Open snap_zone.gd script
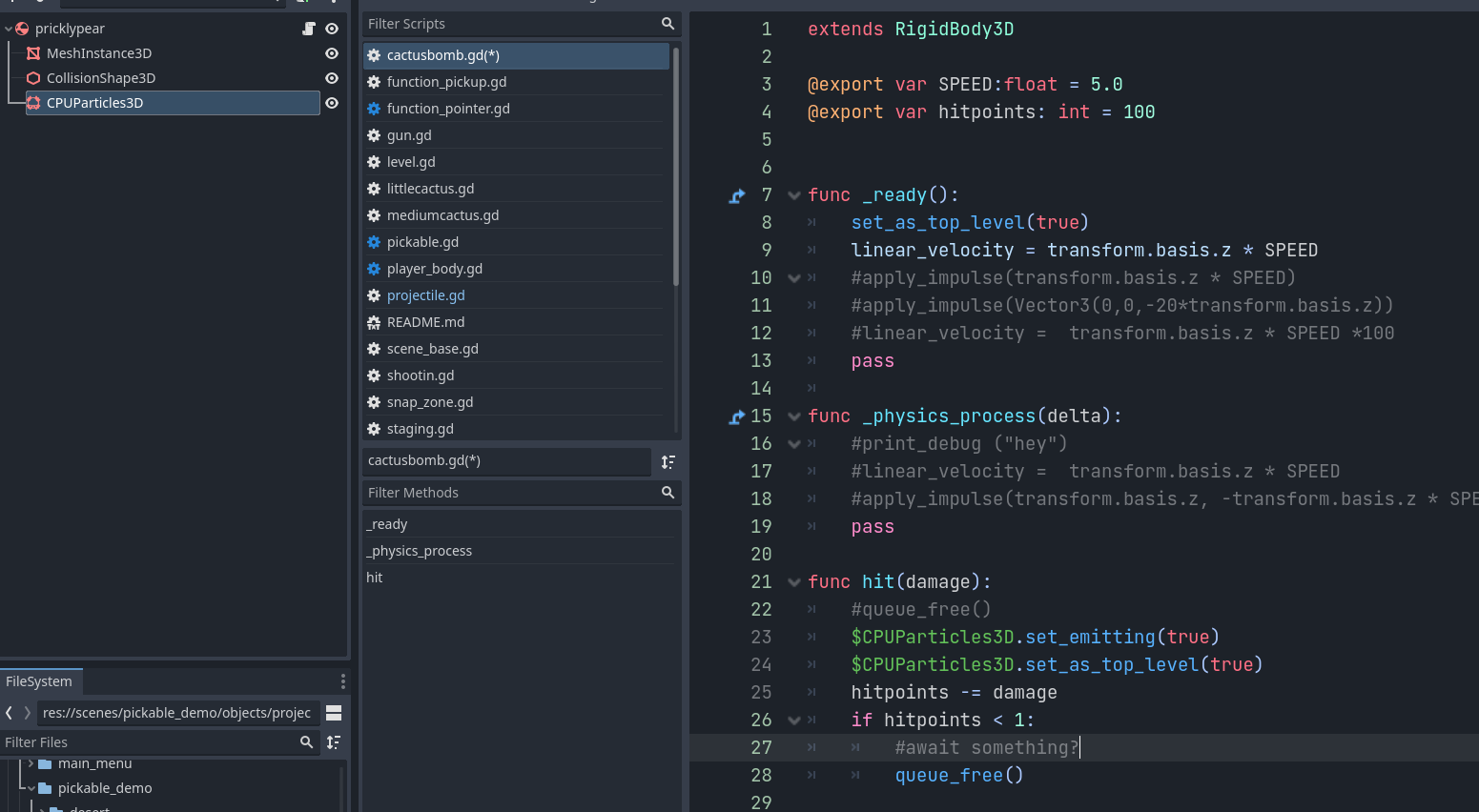This screenshot has height=812, width=1479. 516,402
